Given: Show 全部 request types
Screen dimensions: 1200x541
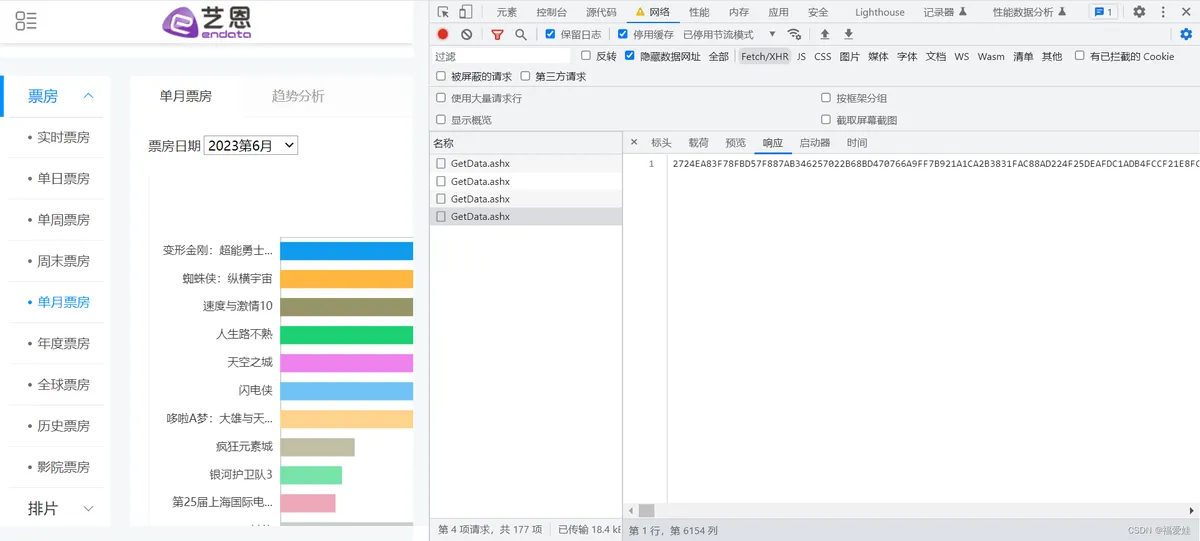Looking at the screenshot, I should pos(718,57).
